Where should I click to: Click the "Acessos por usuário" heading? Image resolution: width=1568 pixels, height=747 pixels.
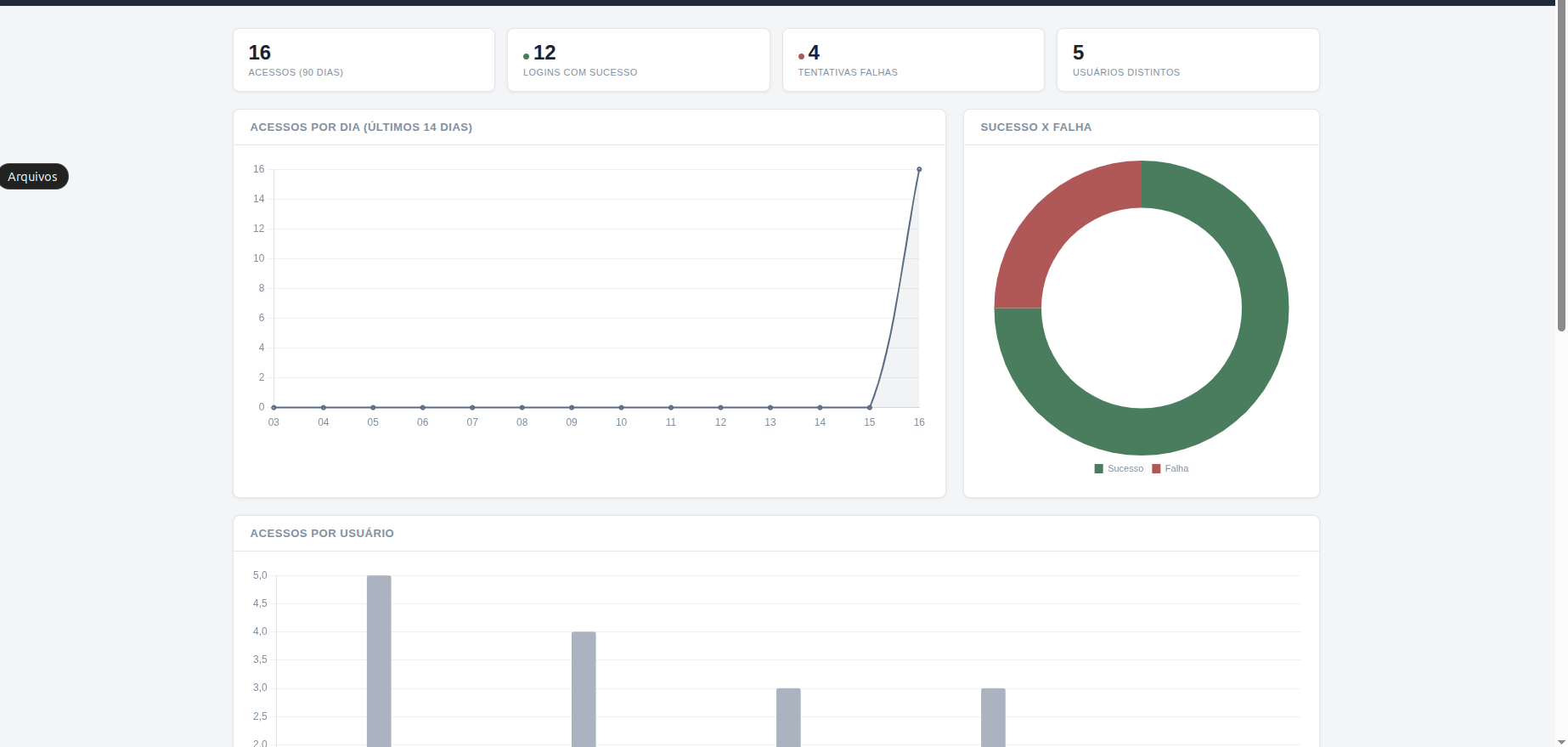[322, 534]
